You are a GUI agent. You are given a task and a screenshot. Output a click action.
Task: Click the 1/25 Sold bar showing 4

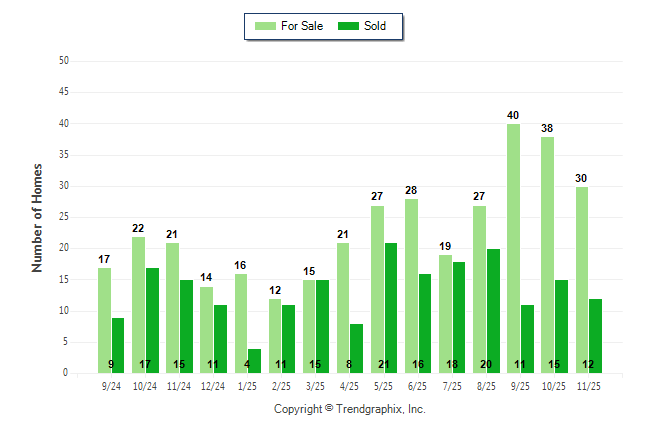(255, 360)
